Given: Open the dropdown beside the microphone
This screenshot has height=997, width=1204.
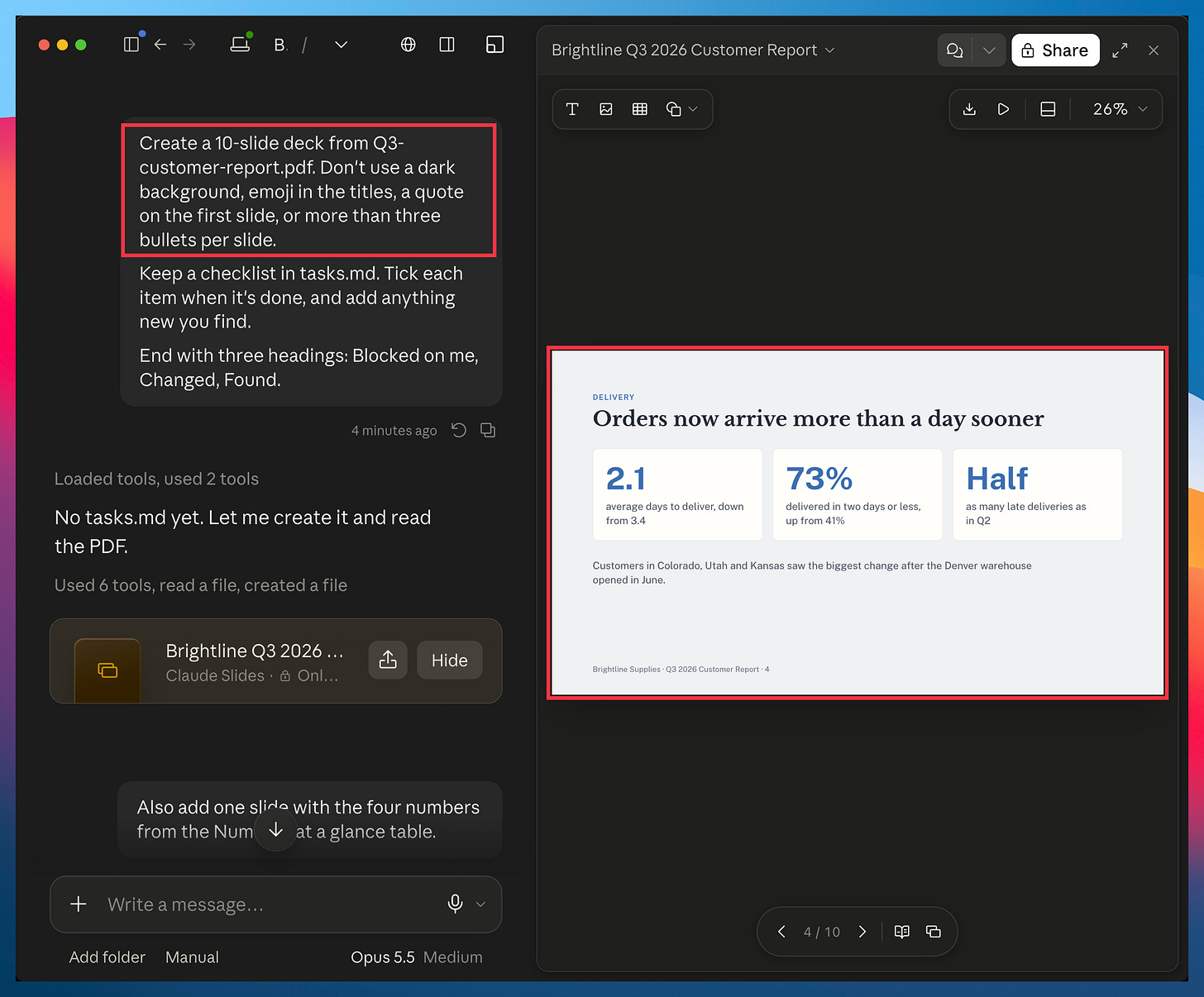Looking at the screenshot, I should coord(480,904).
